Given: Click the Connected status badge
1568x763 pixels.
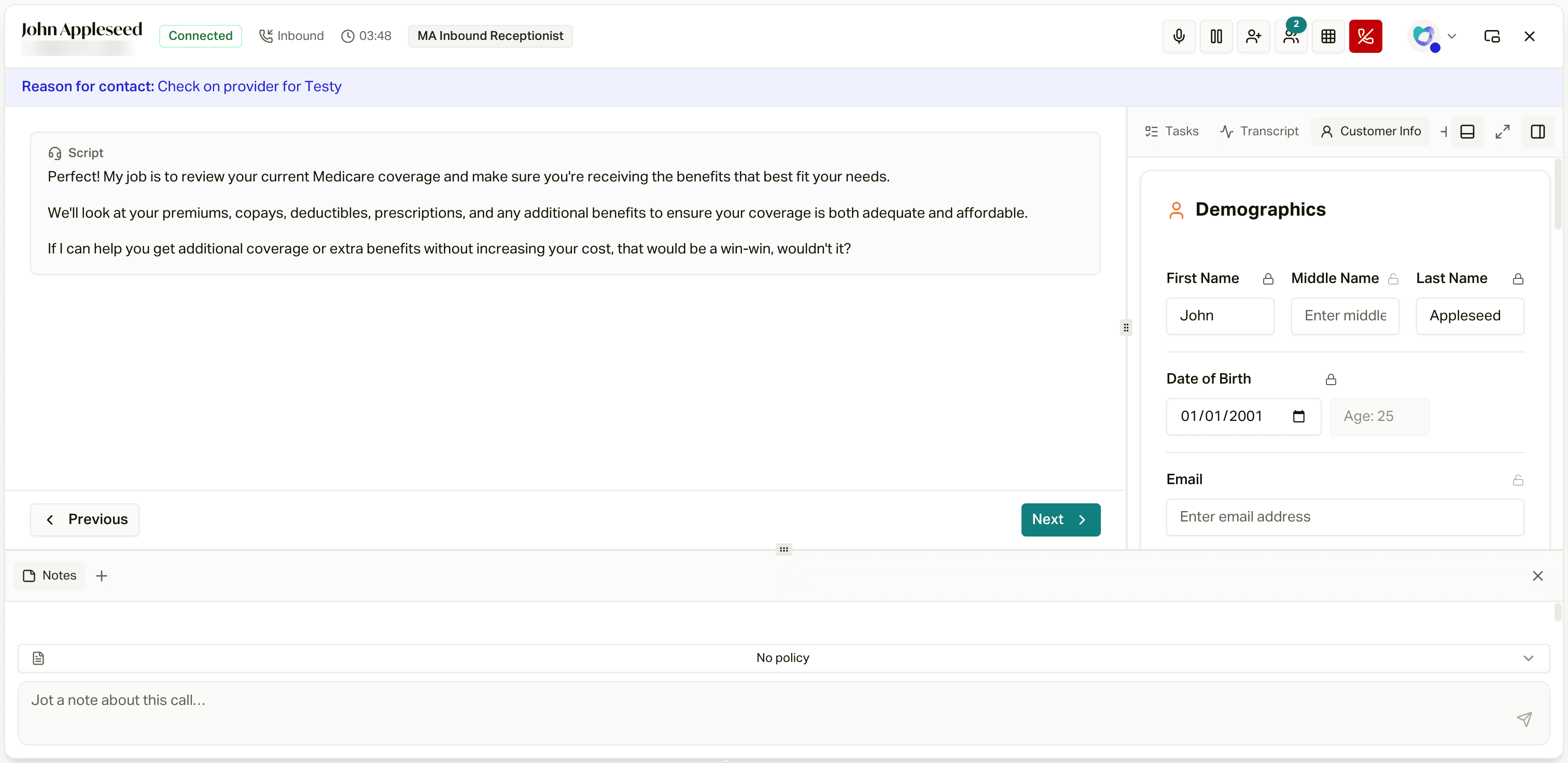Looking at the screenshot, I should 200,36.
